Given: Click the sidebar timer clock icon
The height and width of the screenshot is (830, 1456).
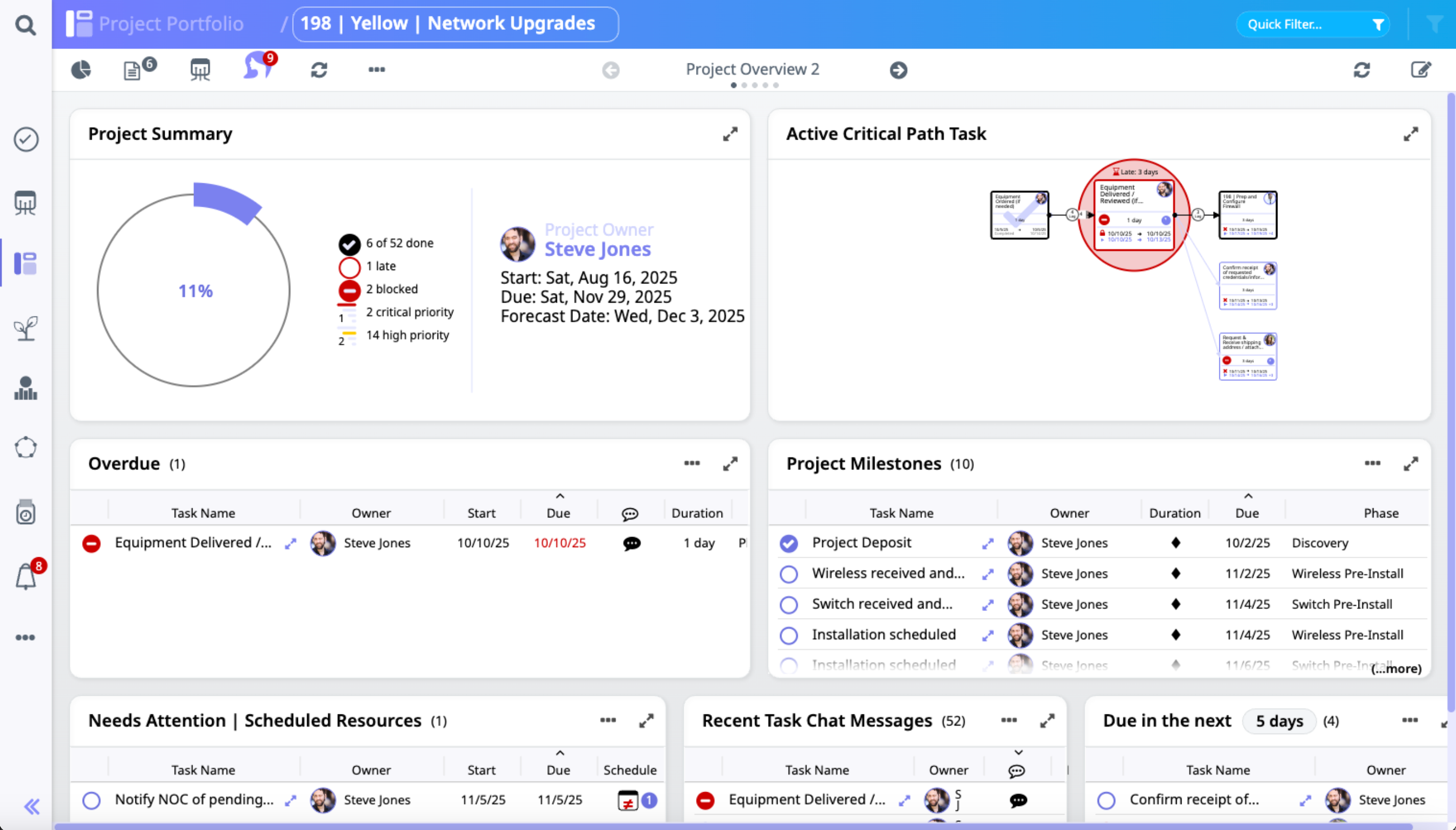Looking at the screenshot, I should pyautogui.click(x=26, y=512).
